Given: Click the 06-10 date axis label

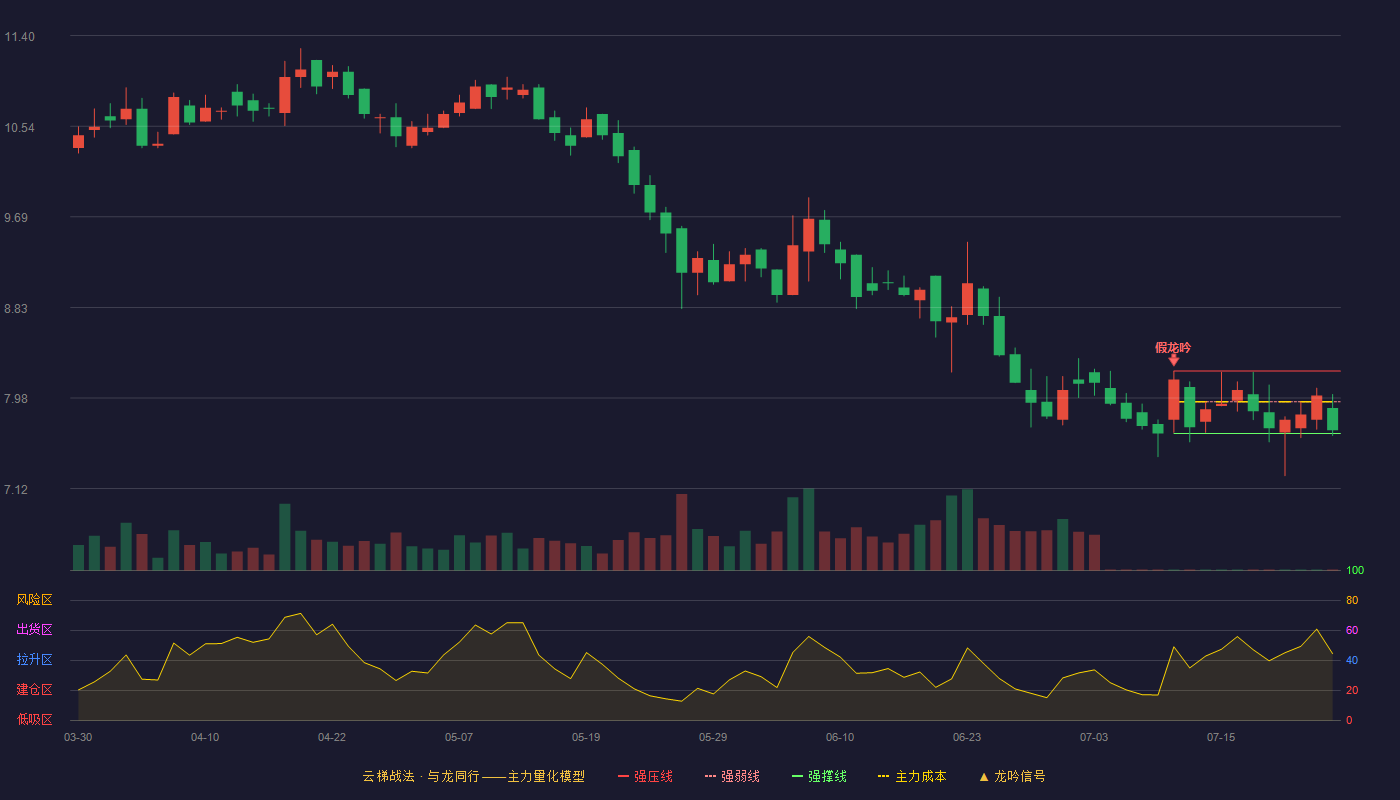Looking at the screenshot, I should point(840,737).
